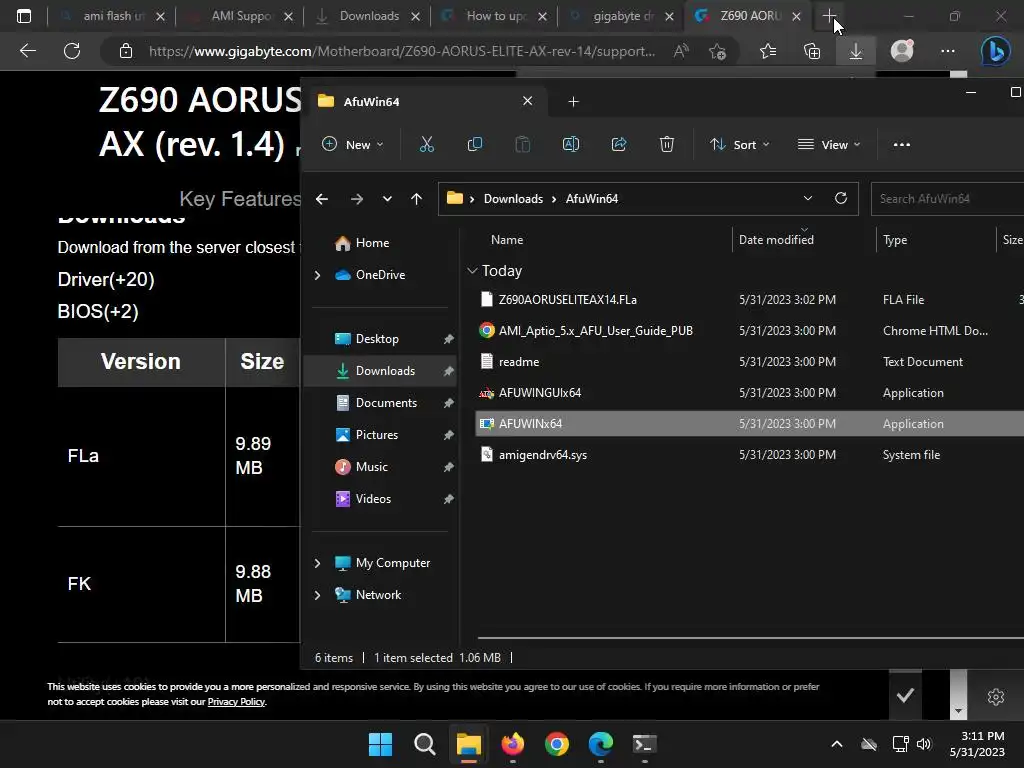Select Home in the navigation pane
Screen dimensions: 1024x768
tap(372, 243)
